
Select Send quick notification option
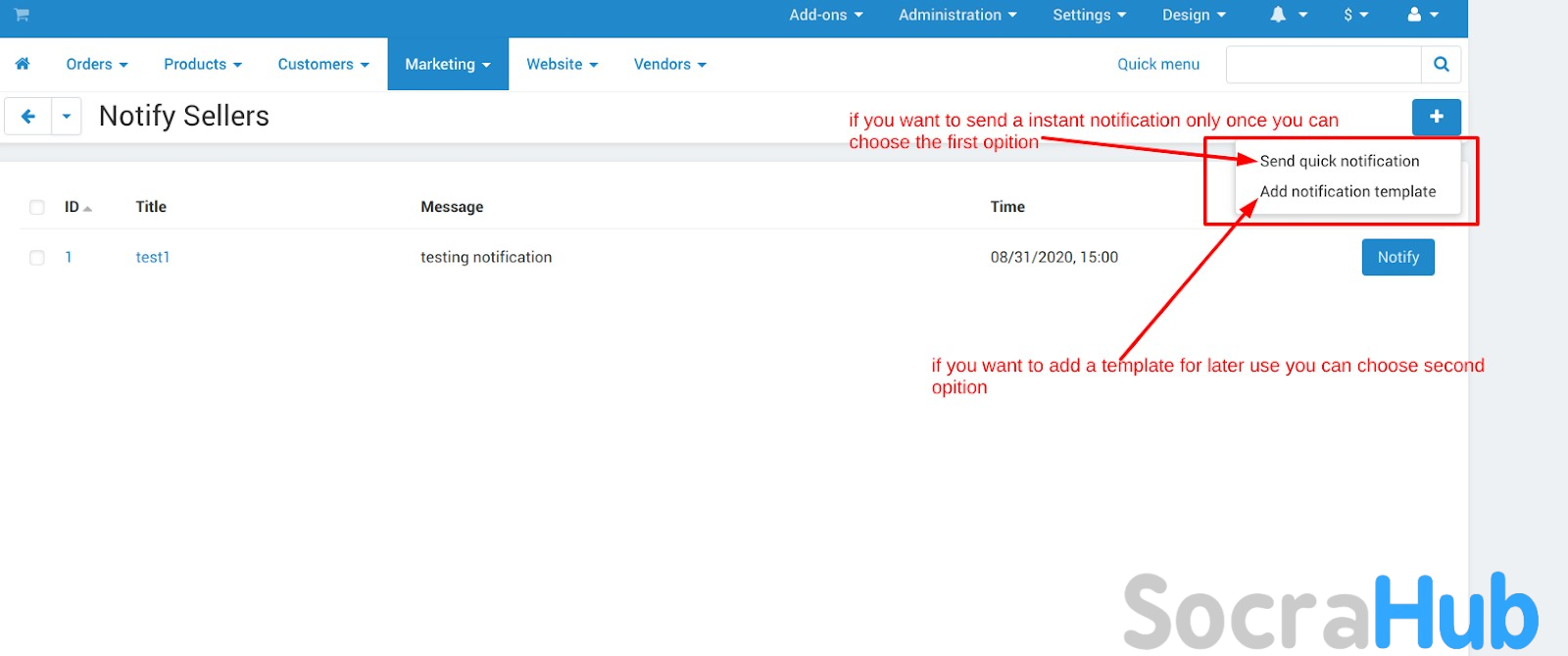click(1339, 161)
